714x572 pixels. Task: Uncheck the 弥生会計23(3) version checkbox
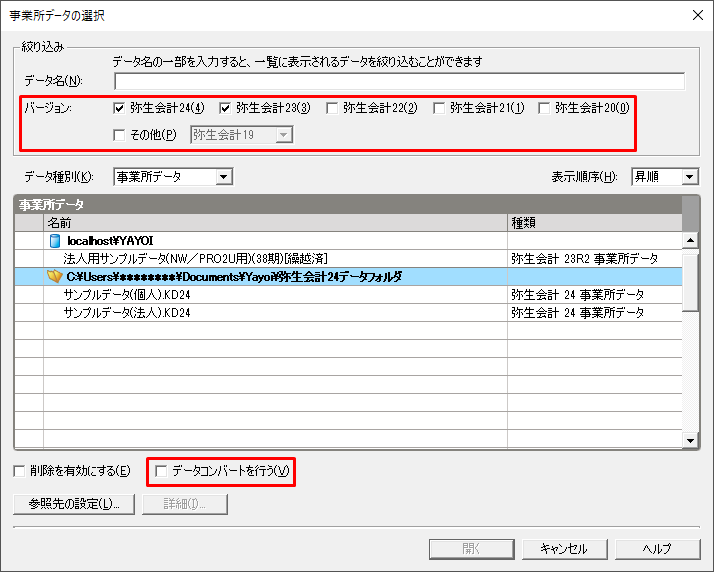225,108
